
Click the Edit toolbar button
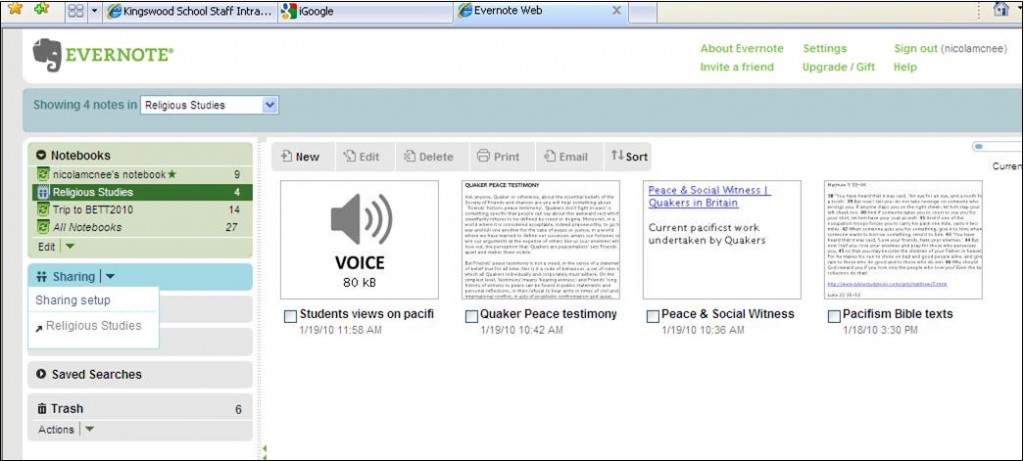(x=361, y=157)
